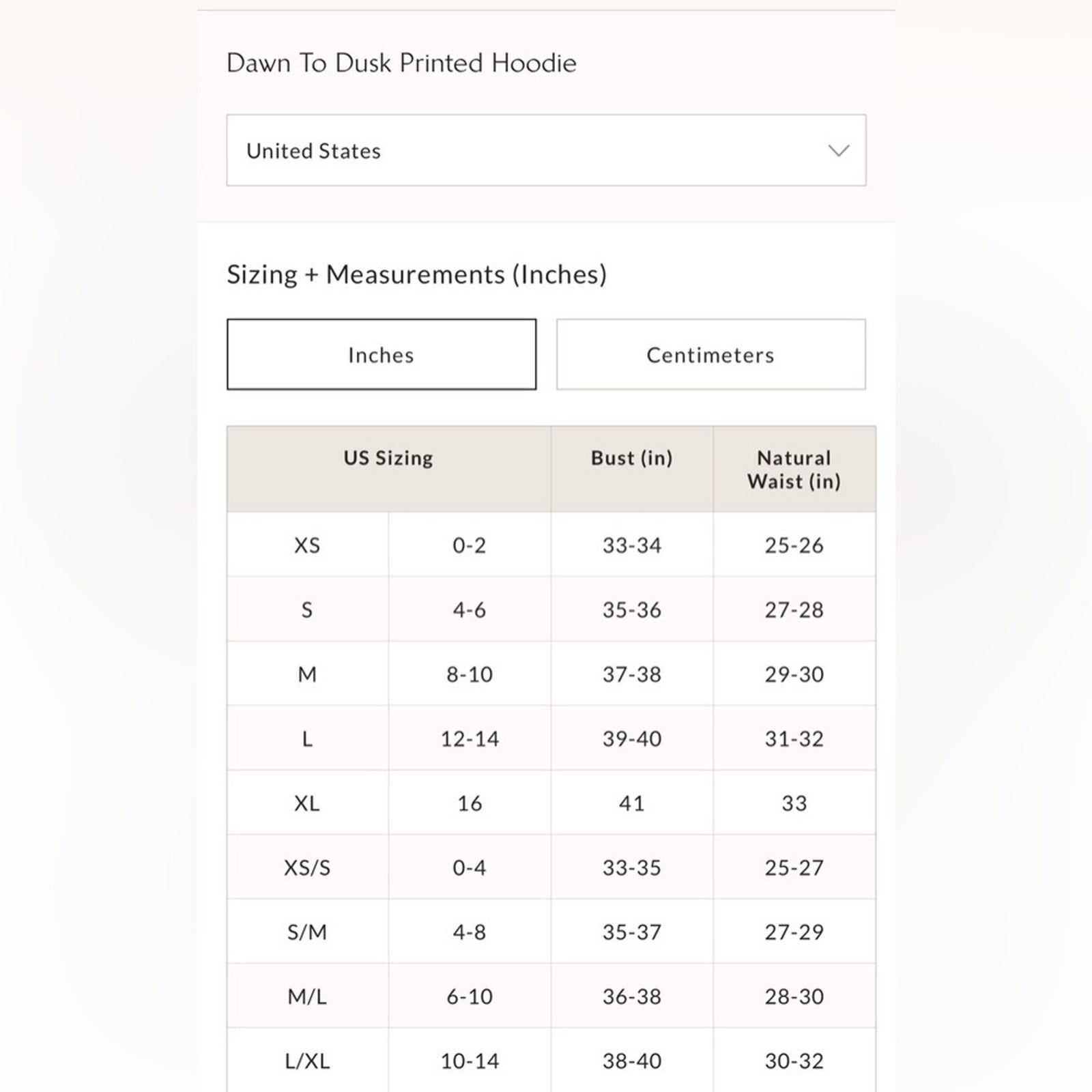The width and height of the screenshot is (1092, 1092).
Task: Click the Bust (in) column header
Action: (631, 458)
